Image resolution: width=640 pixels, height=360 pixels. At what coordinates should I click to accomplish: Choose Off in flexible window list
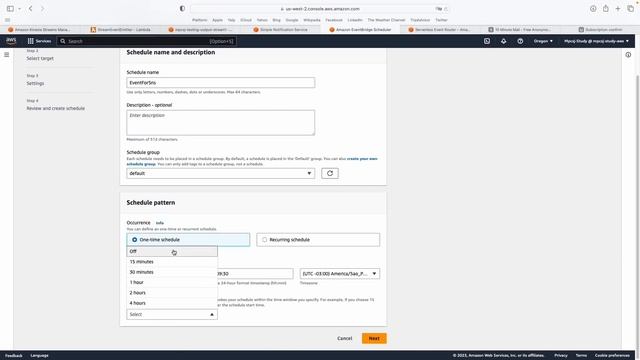tap(172, 251)
